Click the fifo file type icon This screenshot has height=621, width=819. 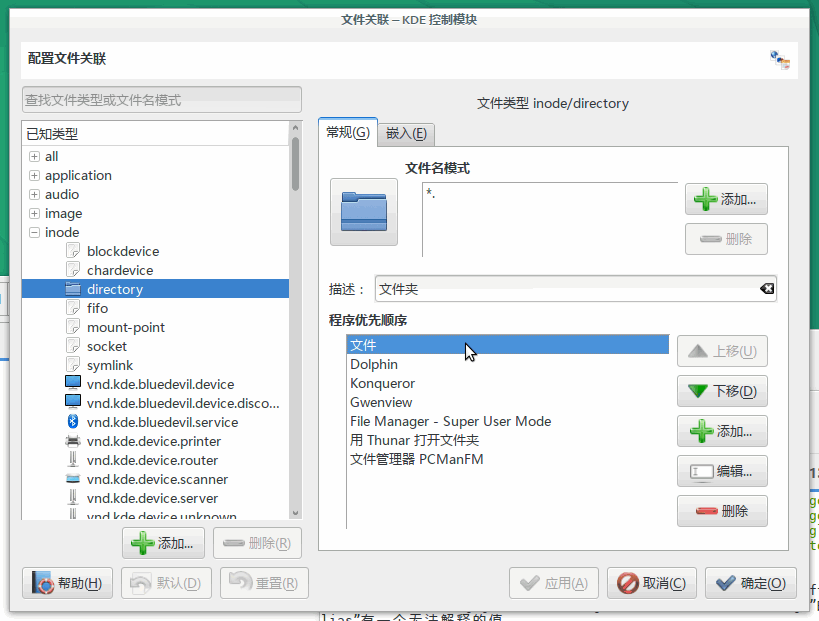coord(73,308)
